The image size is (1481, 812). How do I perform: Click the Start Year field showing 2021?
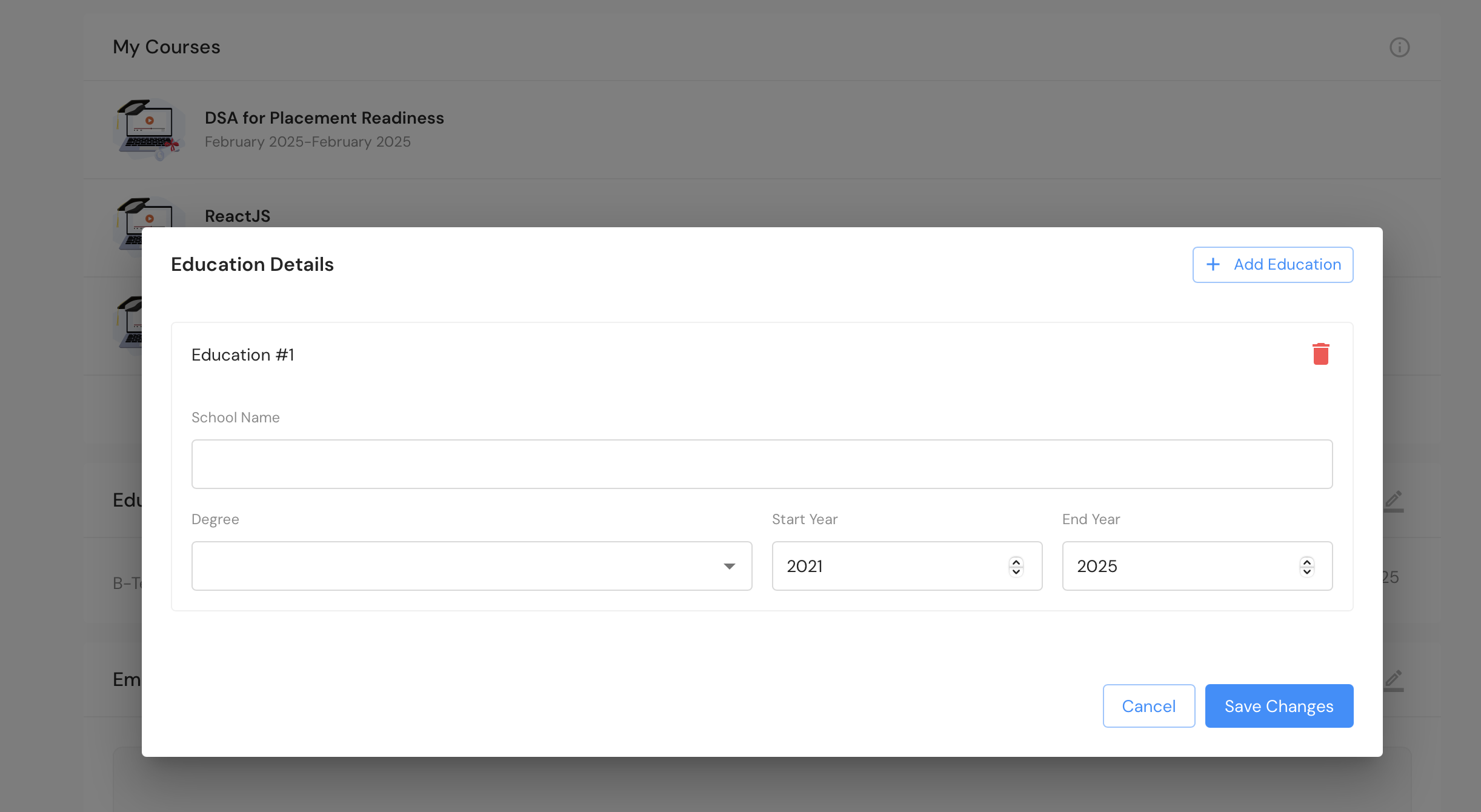coord(885,566)
